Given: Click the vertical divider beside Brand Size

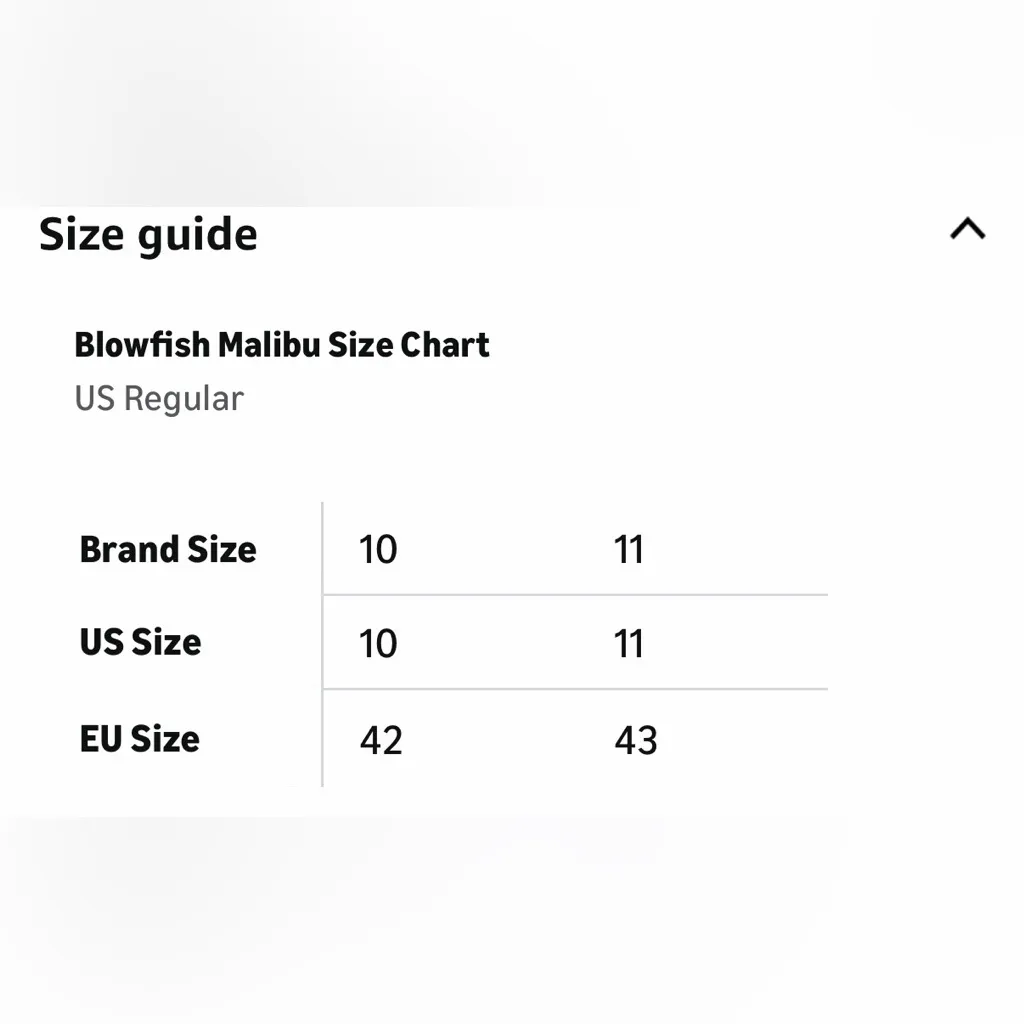Looking at the screenshot, I should [x=323, y=549].
